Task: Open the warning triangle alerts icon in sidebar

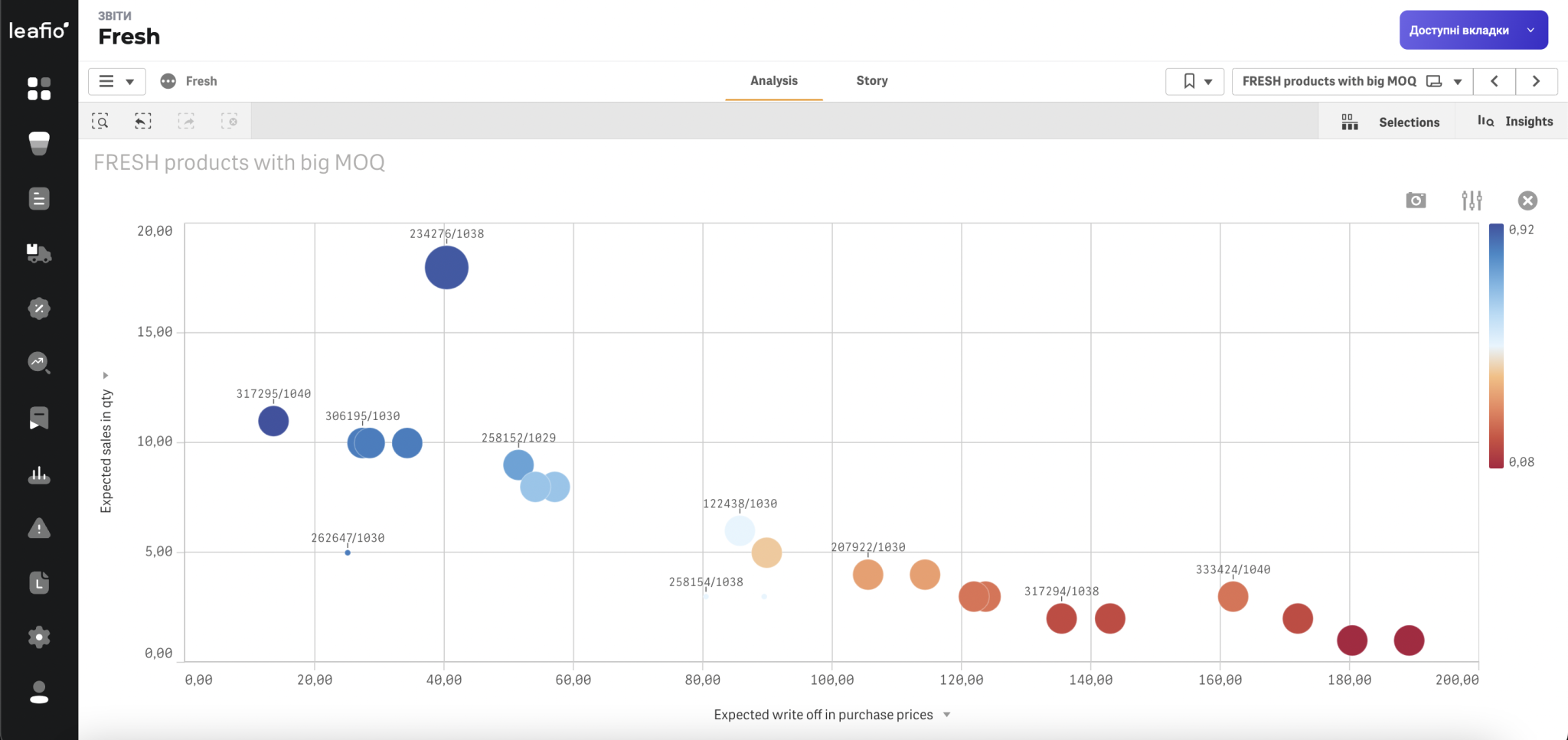Action: pos(39,528)
